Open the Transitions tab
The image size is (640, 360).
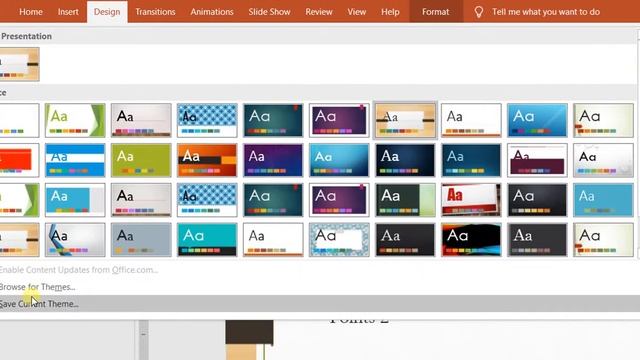coord(155,12)
